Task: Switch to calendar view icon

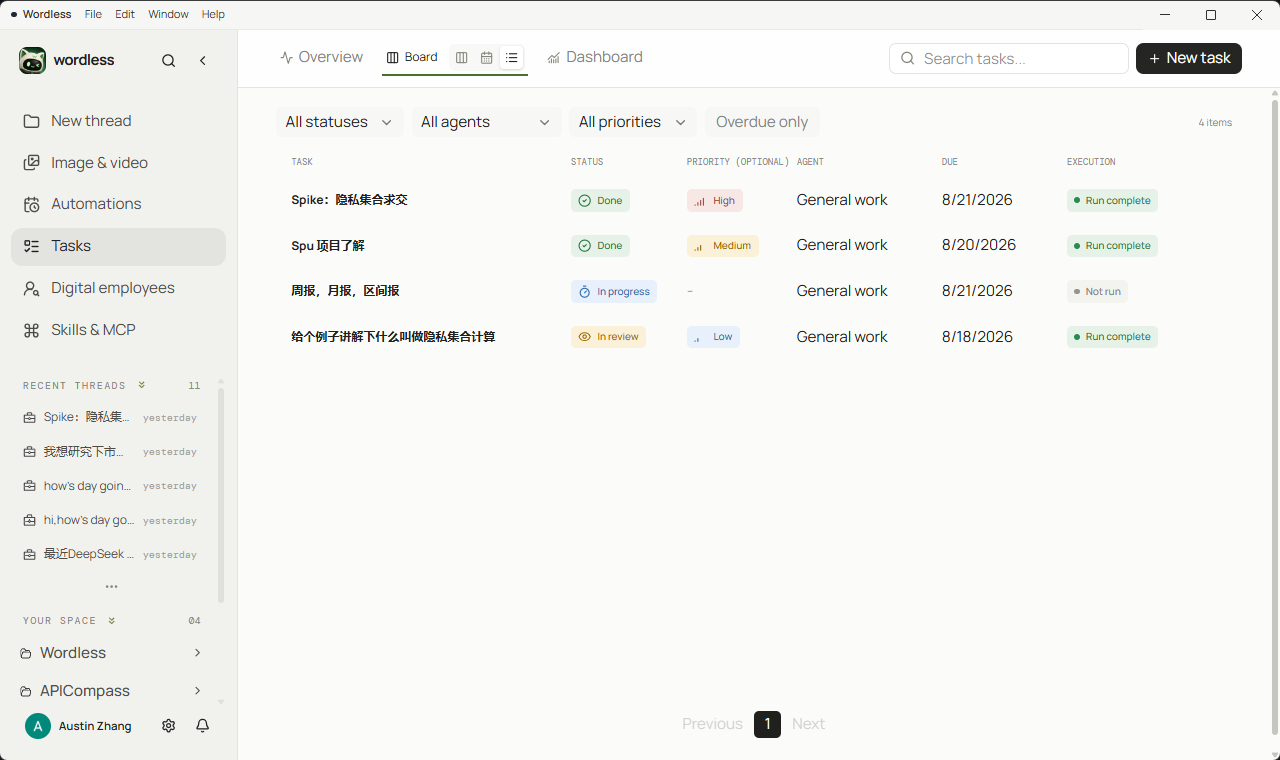Action: 486,58
